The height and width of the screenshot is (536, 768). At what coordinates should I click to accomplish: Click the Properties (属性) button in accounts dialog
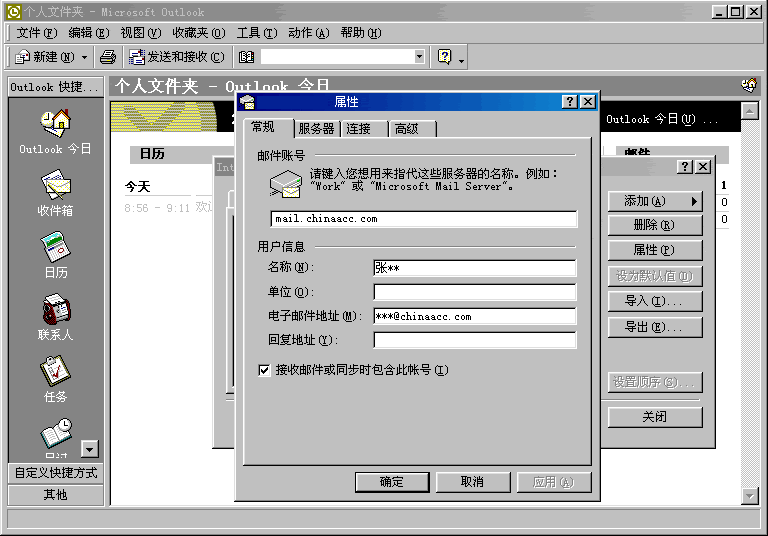point(655,250)
